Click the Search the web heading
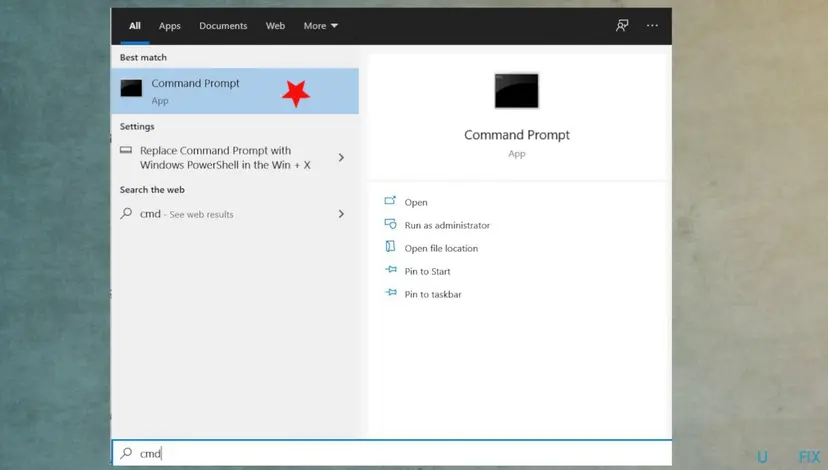Viewport: 828px width, 470px height. 152,190
